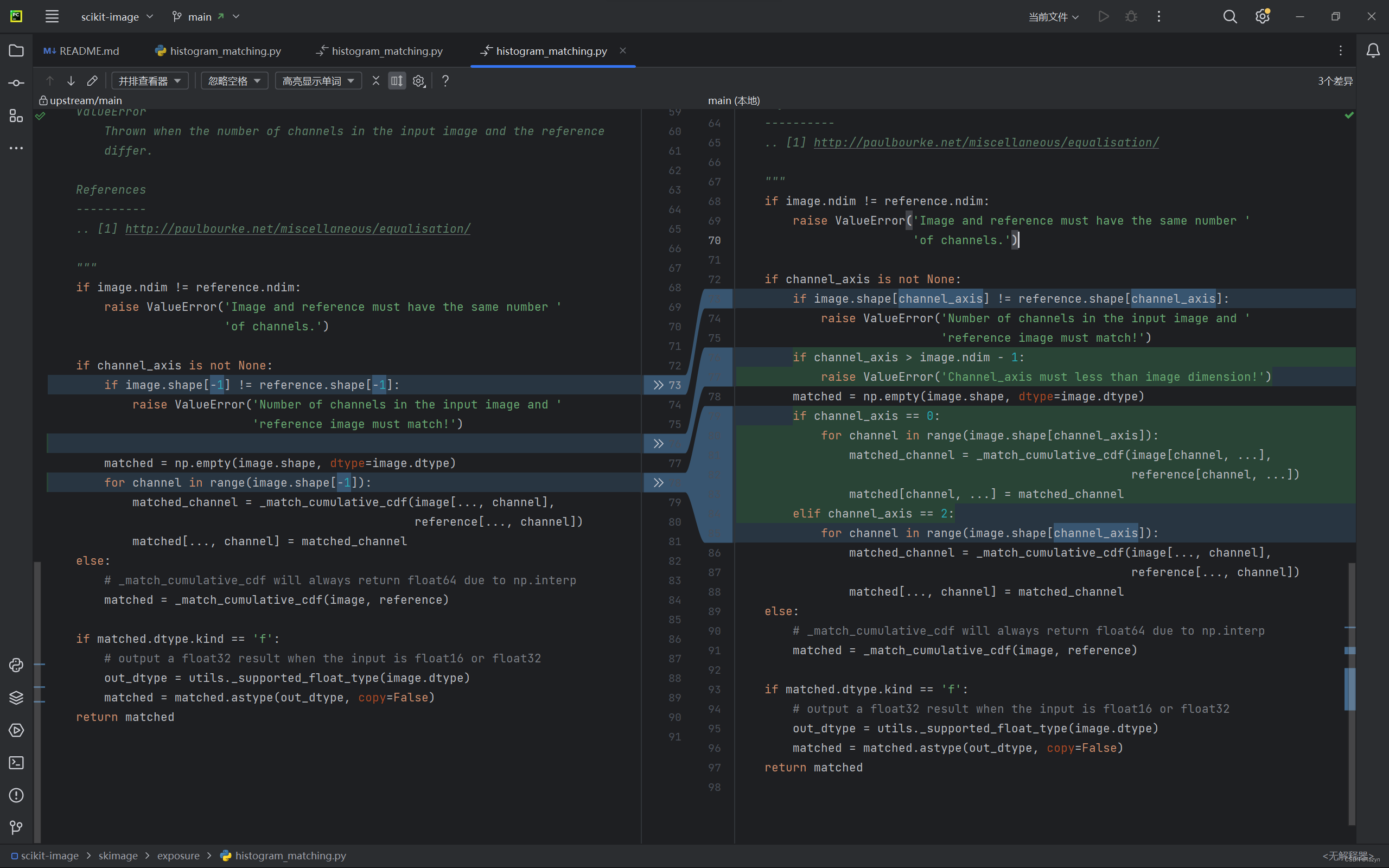Image resolution: width=1389 pixels, height=868 pixels.
Task: Open Search Everywhere magnifier
Action: pos(1229,17)
